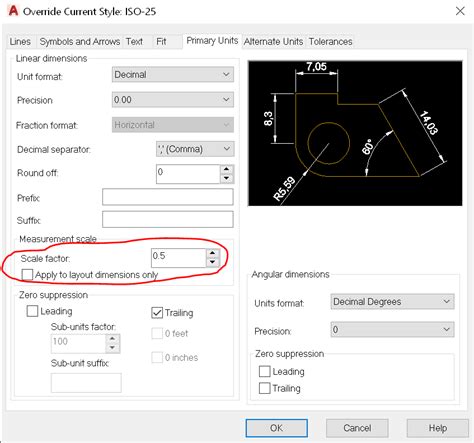Enable Apply to layout dimensions only

pos(27,275)
